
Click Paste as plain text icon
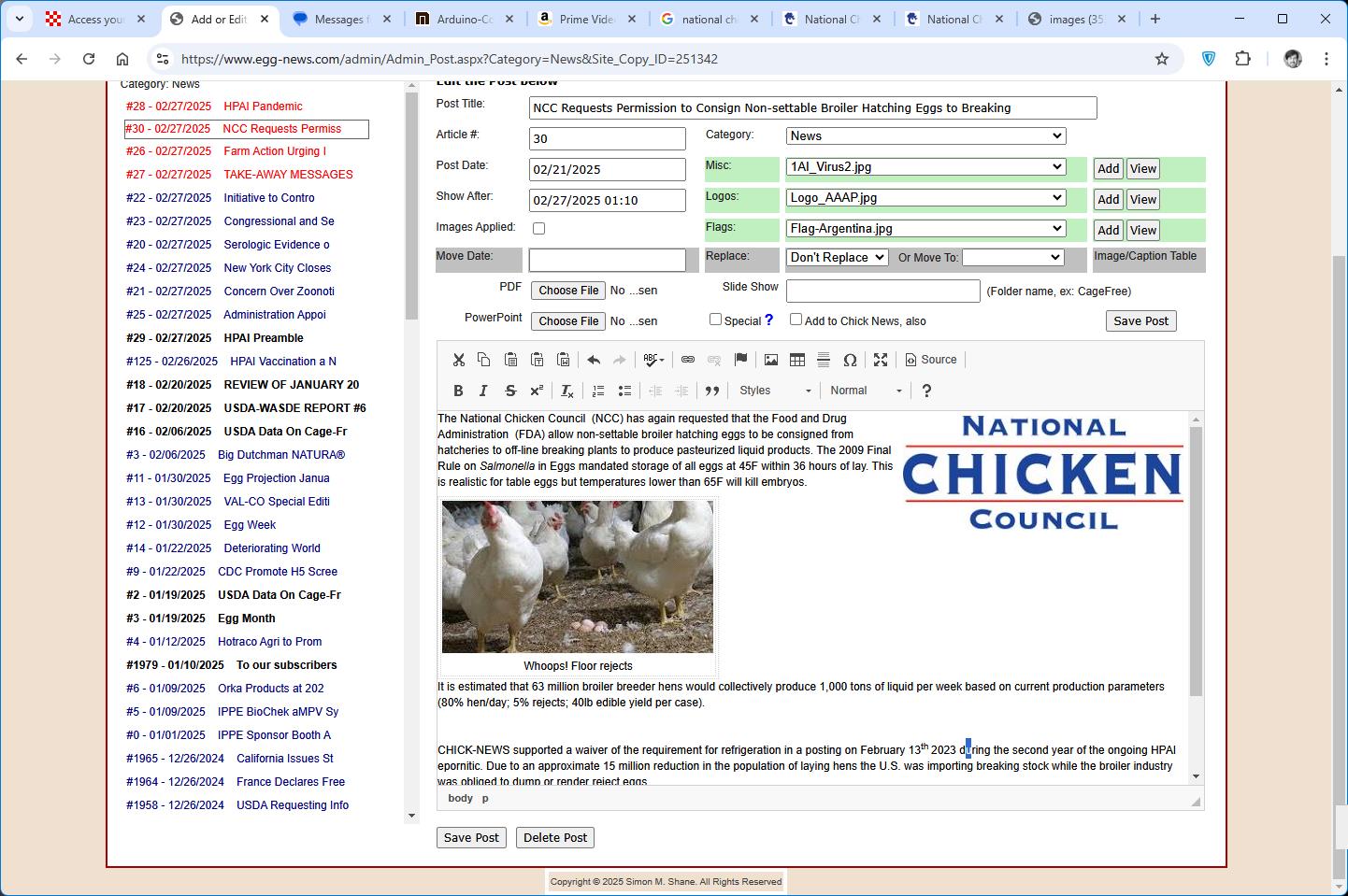point(537,360)
